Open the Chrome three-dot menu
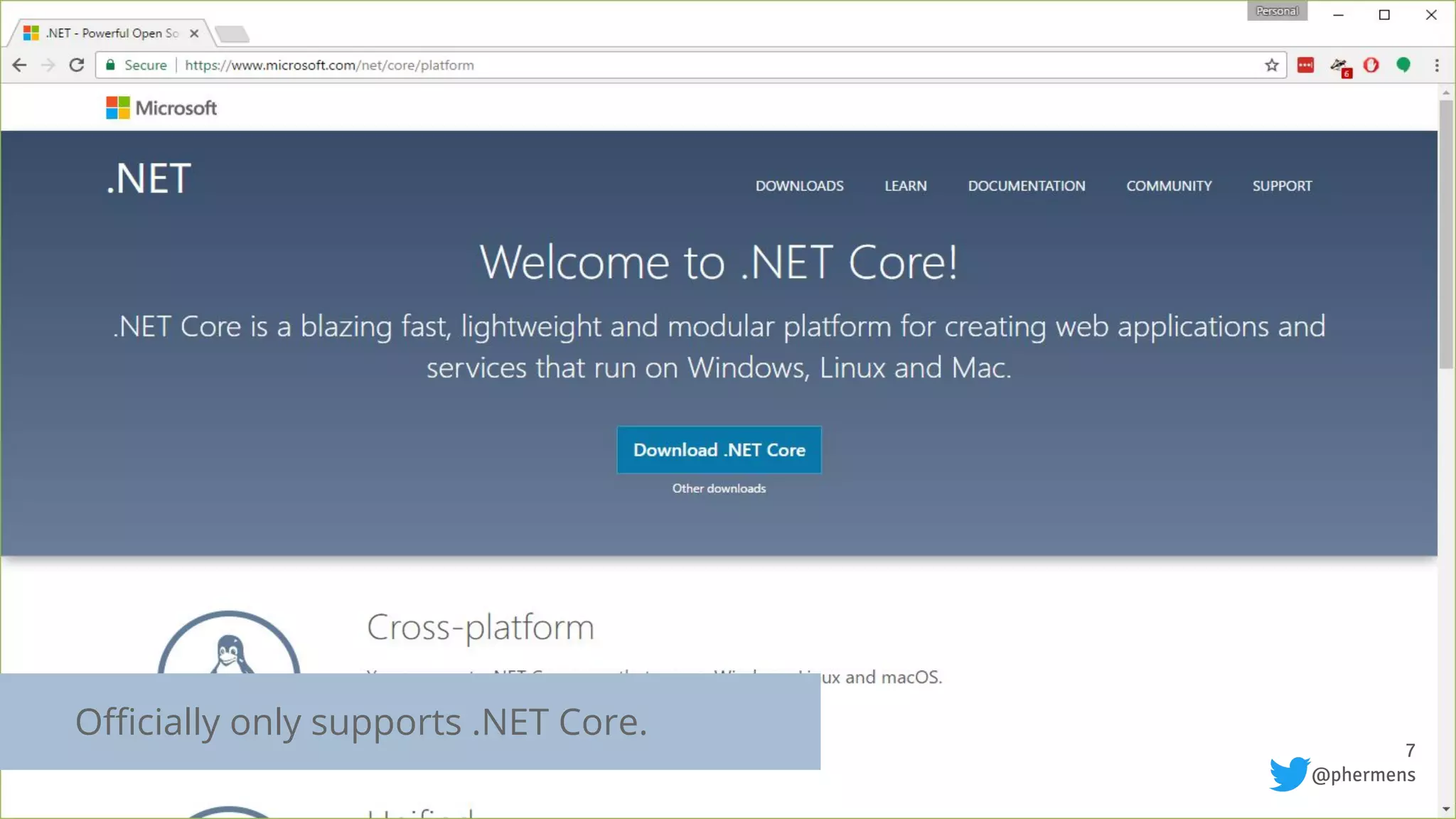Viewport: 1456px width, 819px height. 1437,65
